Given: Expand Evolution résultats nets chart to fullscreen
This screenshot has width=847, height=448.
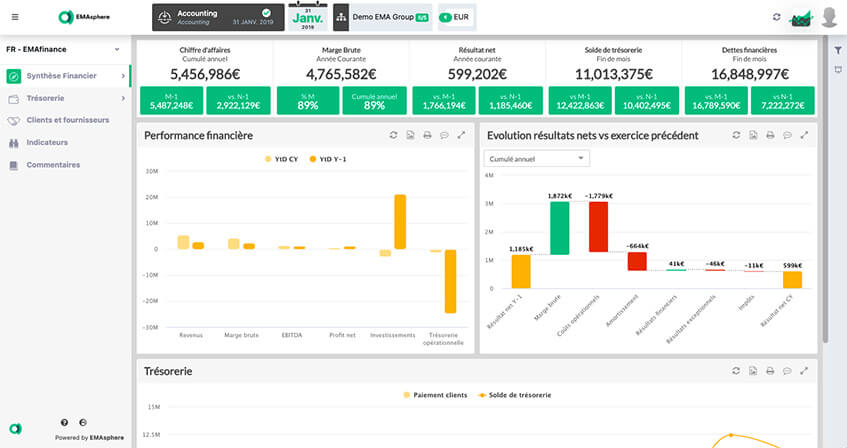Looking at the screenshot, I should pyautogui.click(x=802, y=135).
